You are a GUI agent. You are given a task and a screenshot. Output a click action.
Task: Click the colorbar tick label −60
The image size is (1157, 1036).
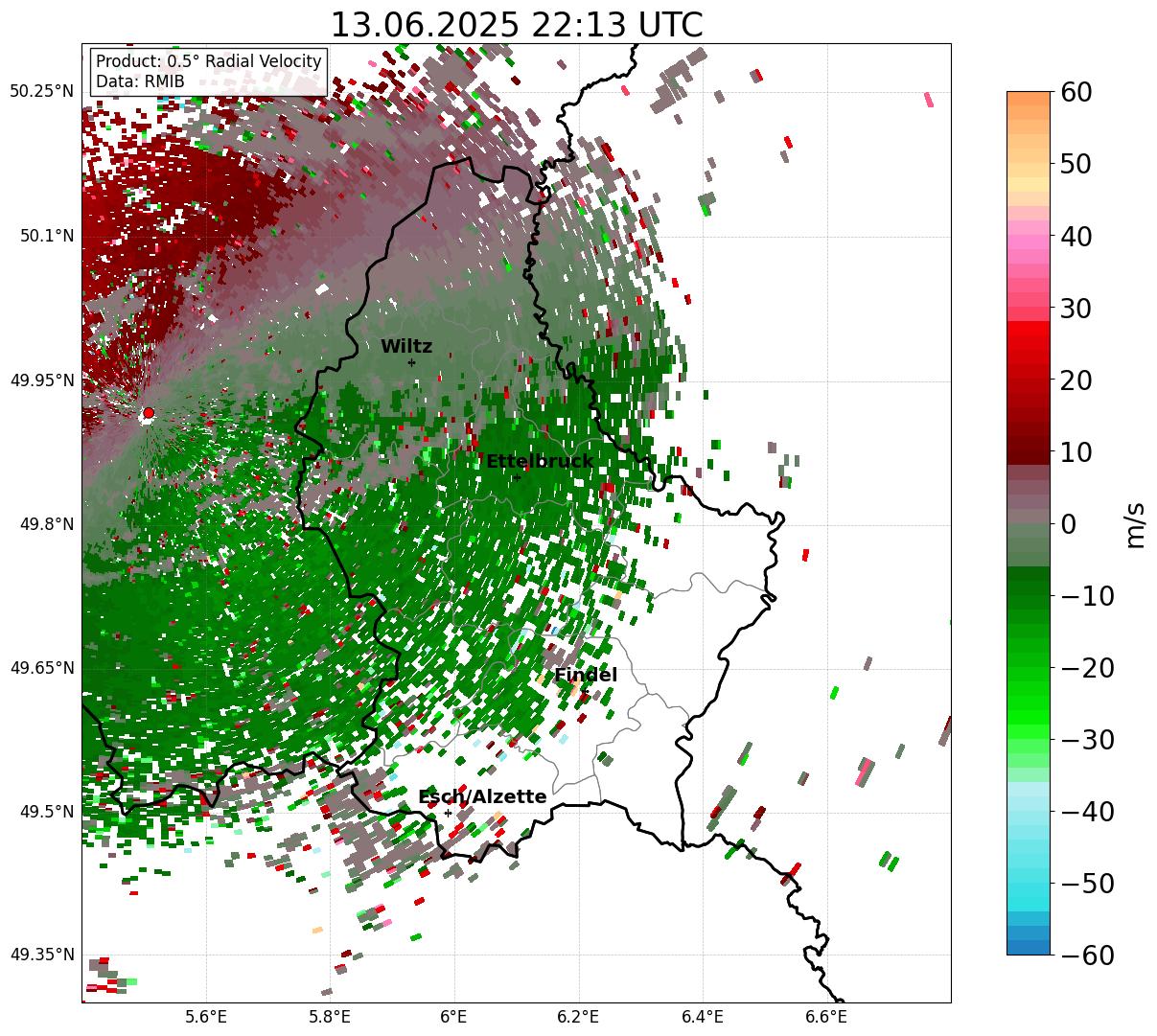click(x=1087, y=955)
